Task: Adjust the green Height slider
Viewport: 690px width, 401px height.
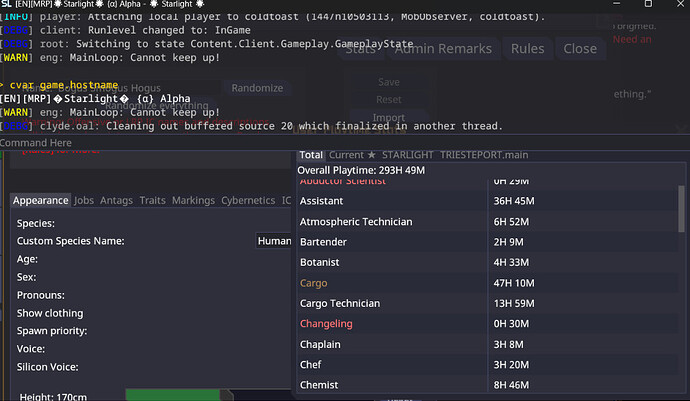Action: tap(179, 395)
